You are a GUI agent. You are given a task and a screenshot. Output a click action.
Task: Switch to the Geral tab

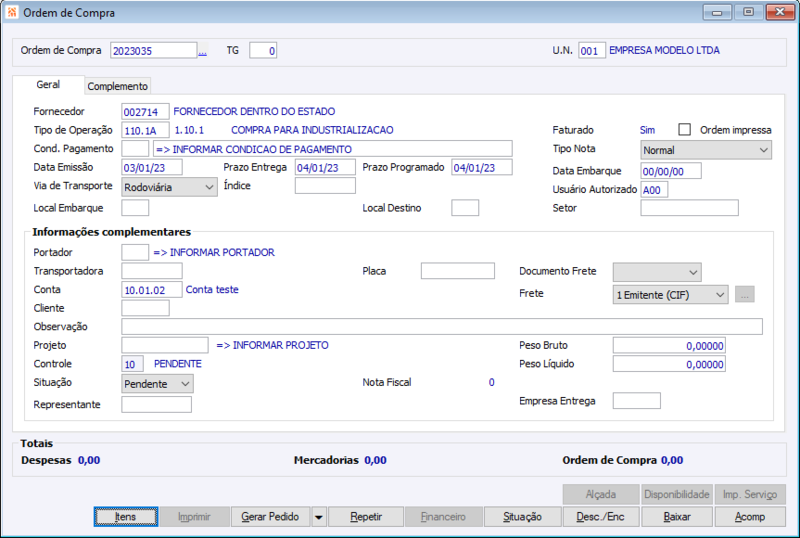click(48, 85)
